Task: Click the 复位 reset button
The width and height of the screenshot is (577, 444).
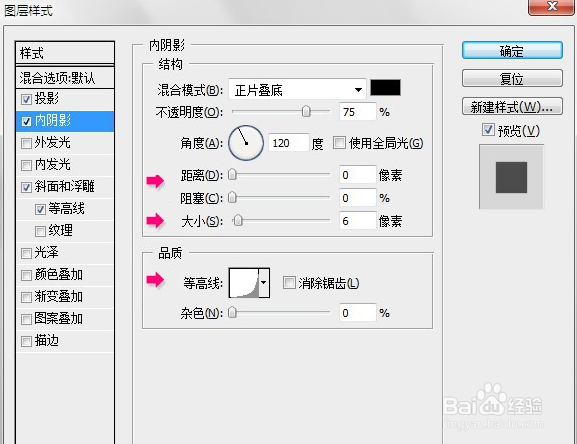Action: pyautogui.click(x=512, y=78)
